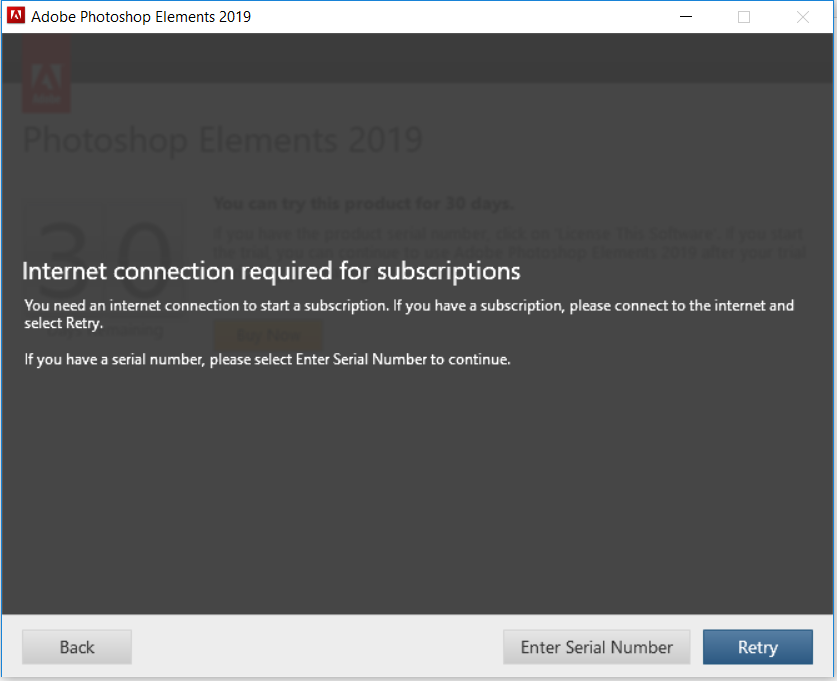
Task: Go back with the Back button
Action: (x=77, y=647)
